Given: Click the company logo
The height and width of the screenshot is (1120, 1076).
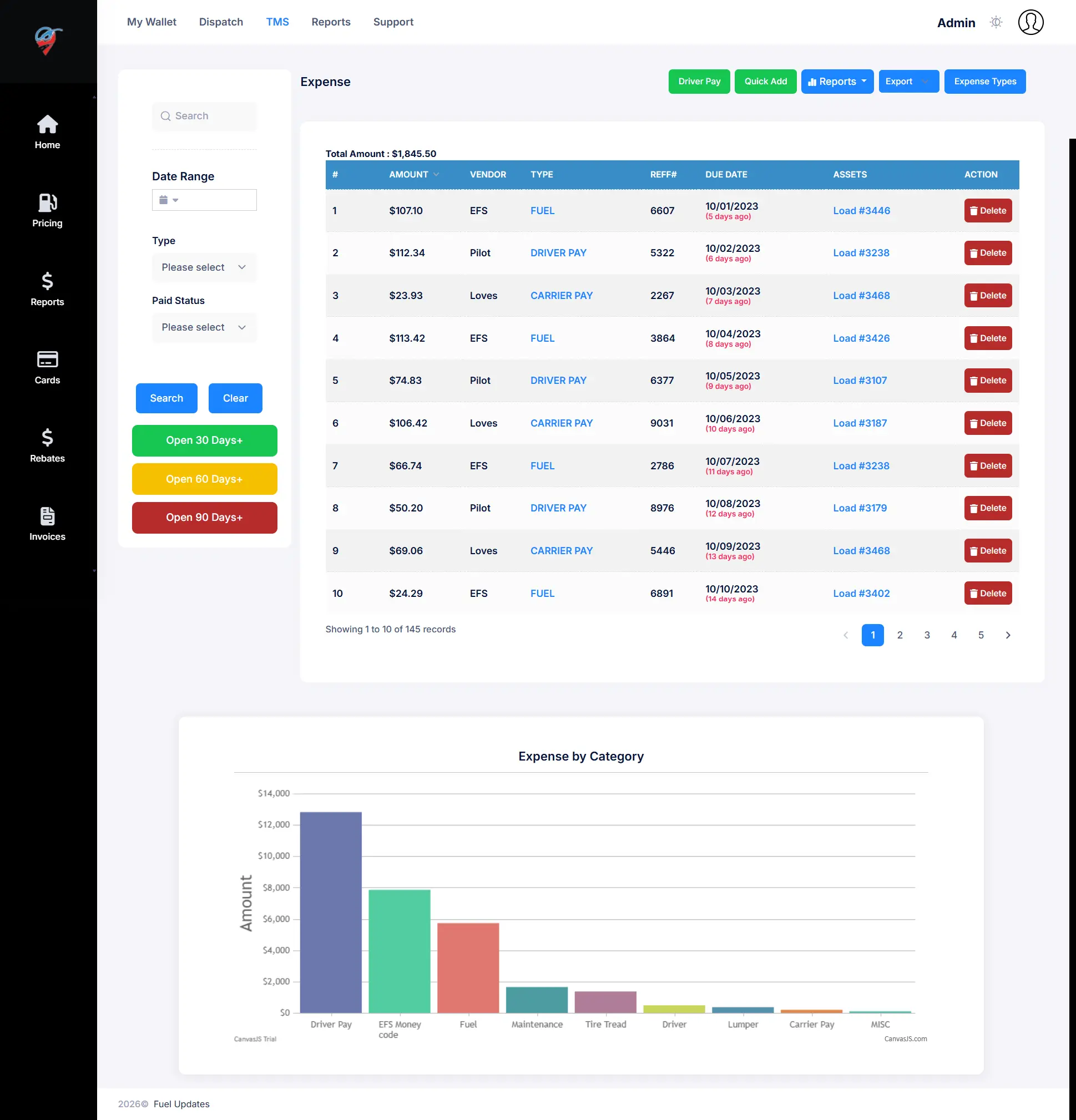Looking at the screenshot, I should coord(49,40).
